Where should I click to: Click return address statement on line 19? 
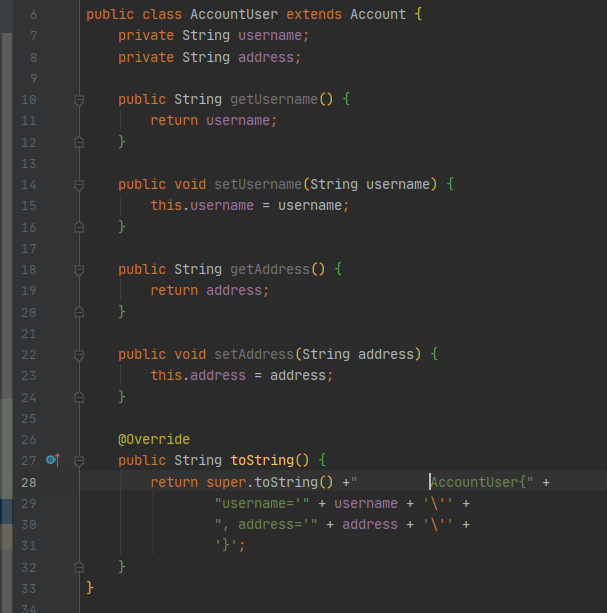tap(210, 290)
